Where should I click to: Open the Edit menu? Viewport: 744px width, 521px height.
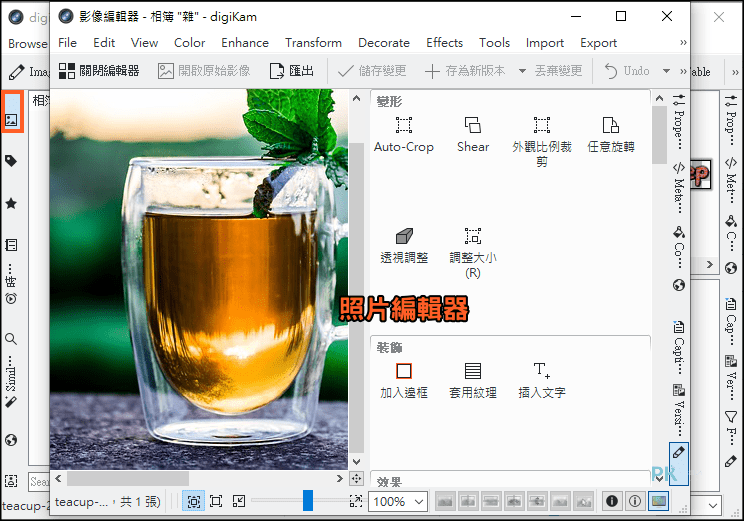[x=104, y=43]
